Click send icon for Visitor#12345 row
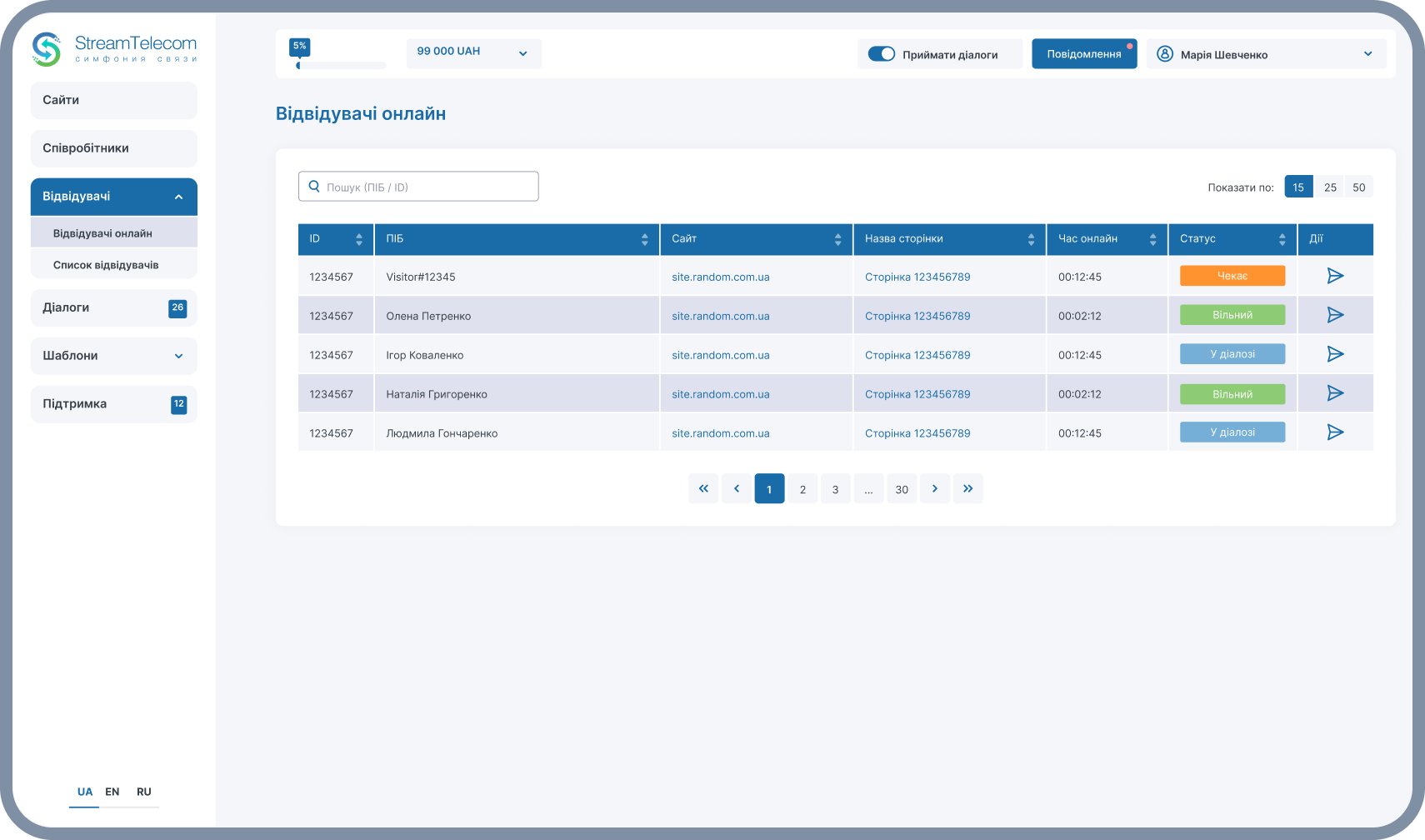1425x840 pixels. click(x=1335, y=276)
